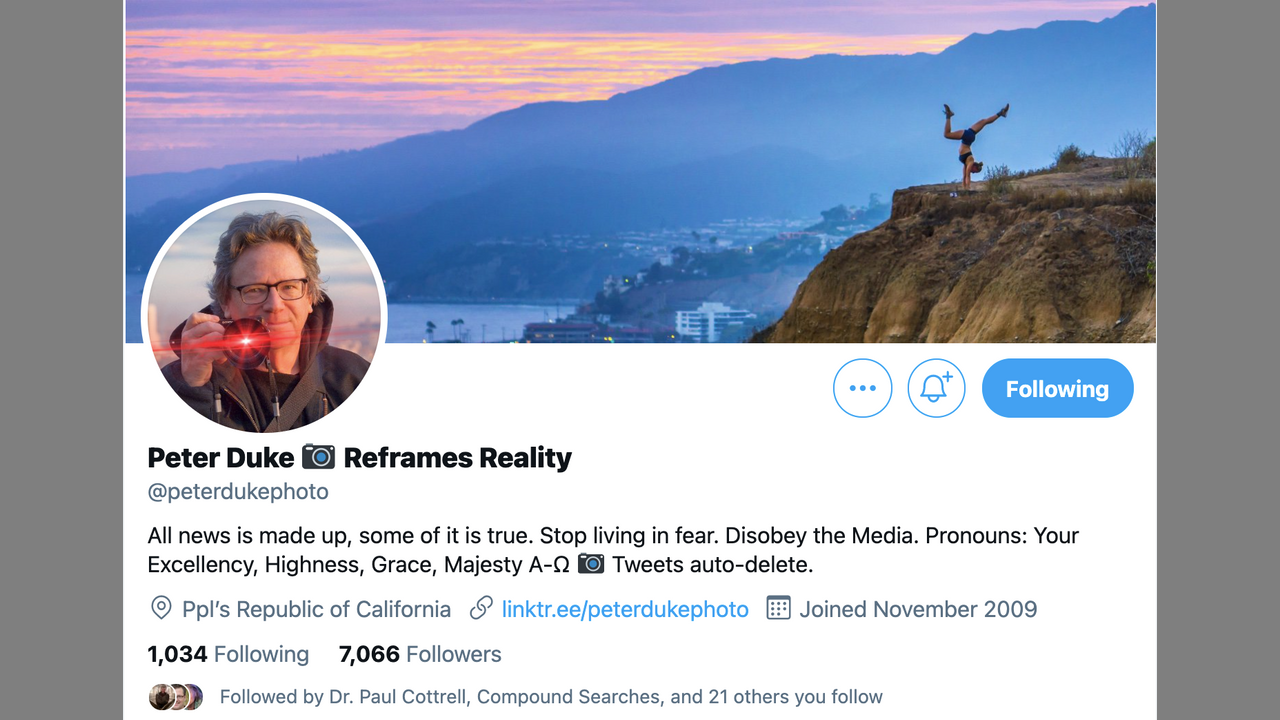Screen dimensions: 1280x720
Task: Open the linktr.ee/peterdukephoto link
Action: coord(624,609)
